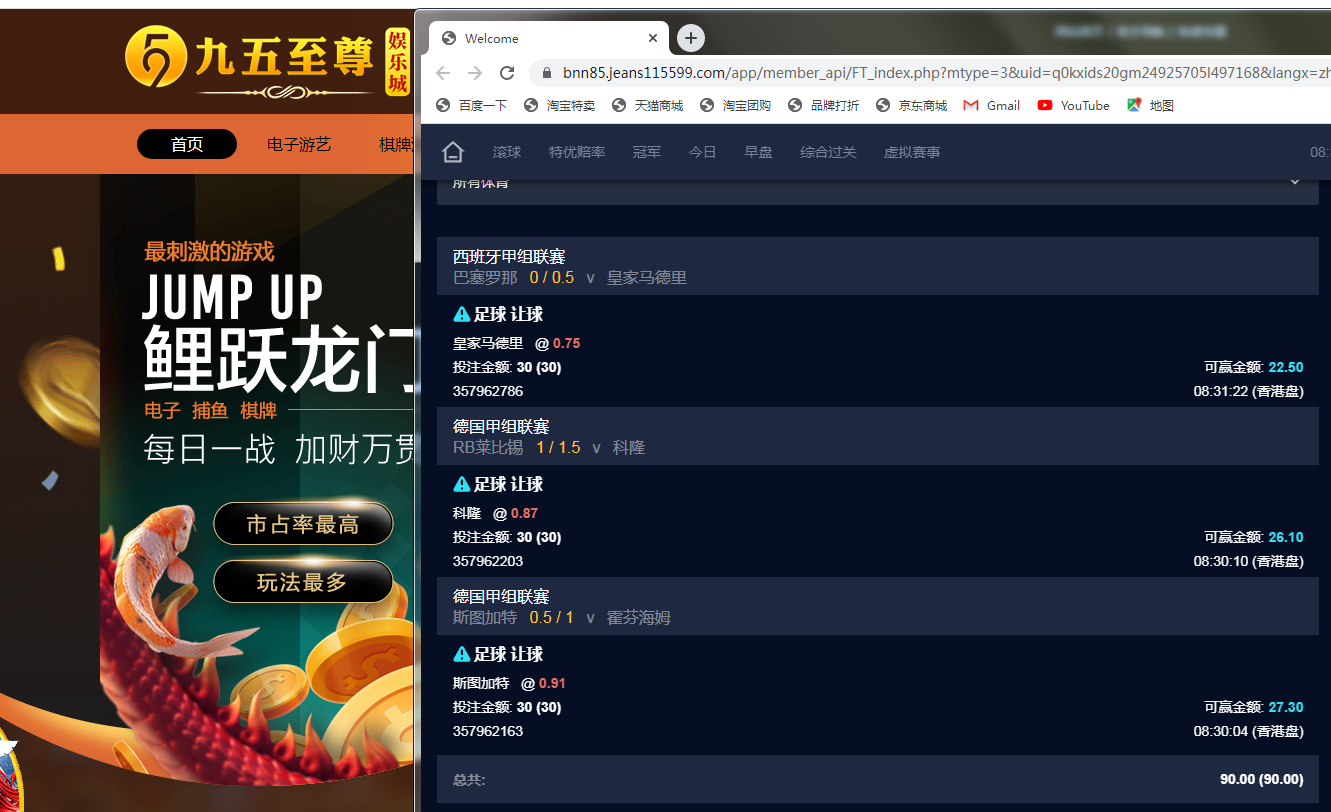Click the total 90.00 (90.00) value

tap(1262, 779)
